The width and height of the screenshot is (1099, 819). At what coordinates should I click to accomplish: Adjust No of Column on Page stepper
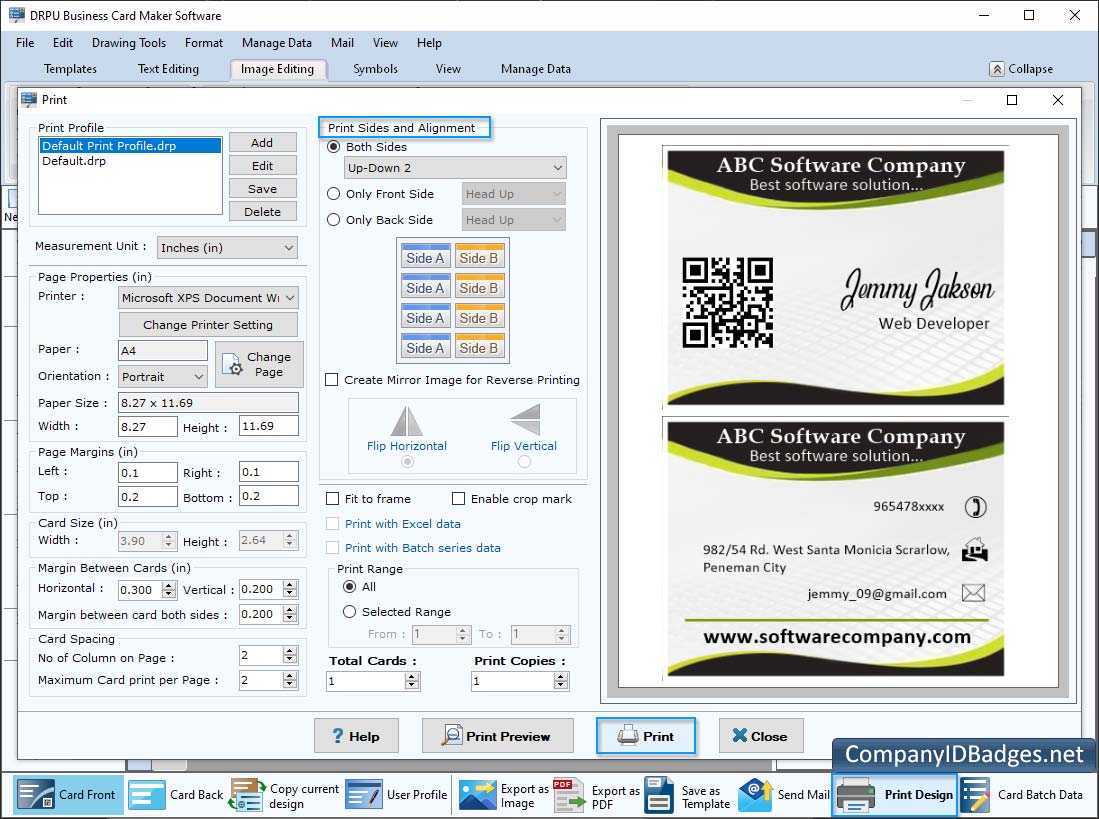(x=290, y=655)
